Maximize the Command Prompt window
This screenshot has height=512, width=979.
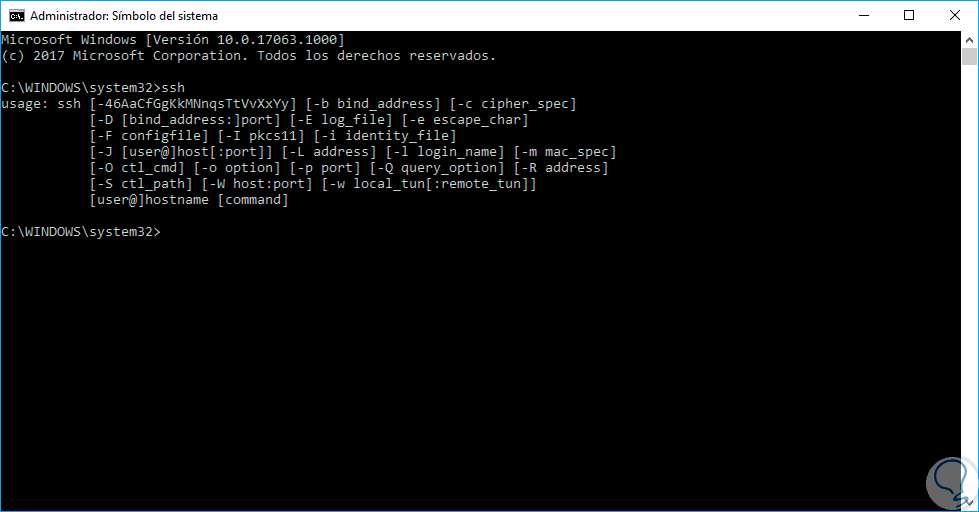tap(909, 16)
